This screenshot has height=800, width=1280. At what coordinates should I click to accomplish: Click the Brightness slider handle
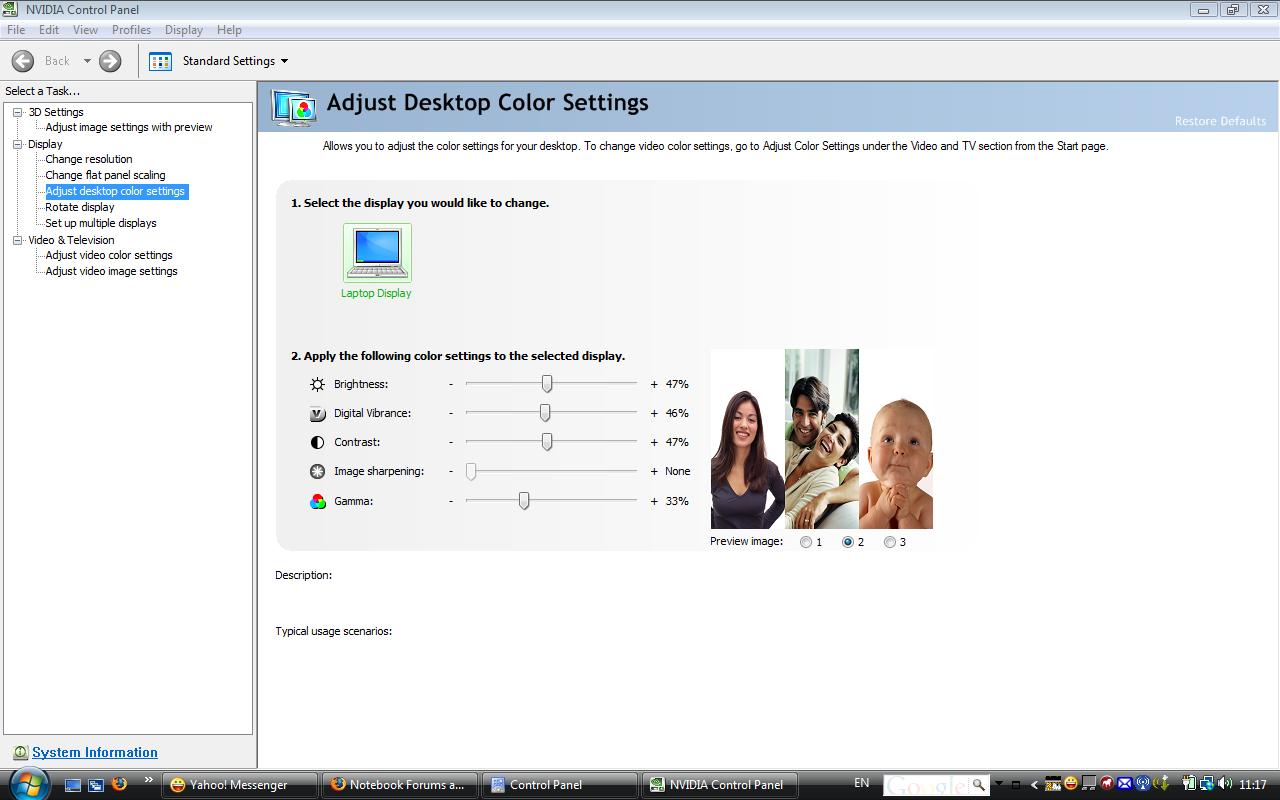coord(547,384)
